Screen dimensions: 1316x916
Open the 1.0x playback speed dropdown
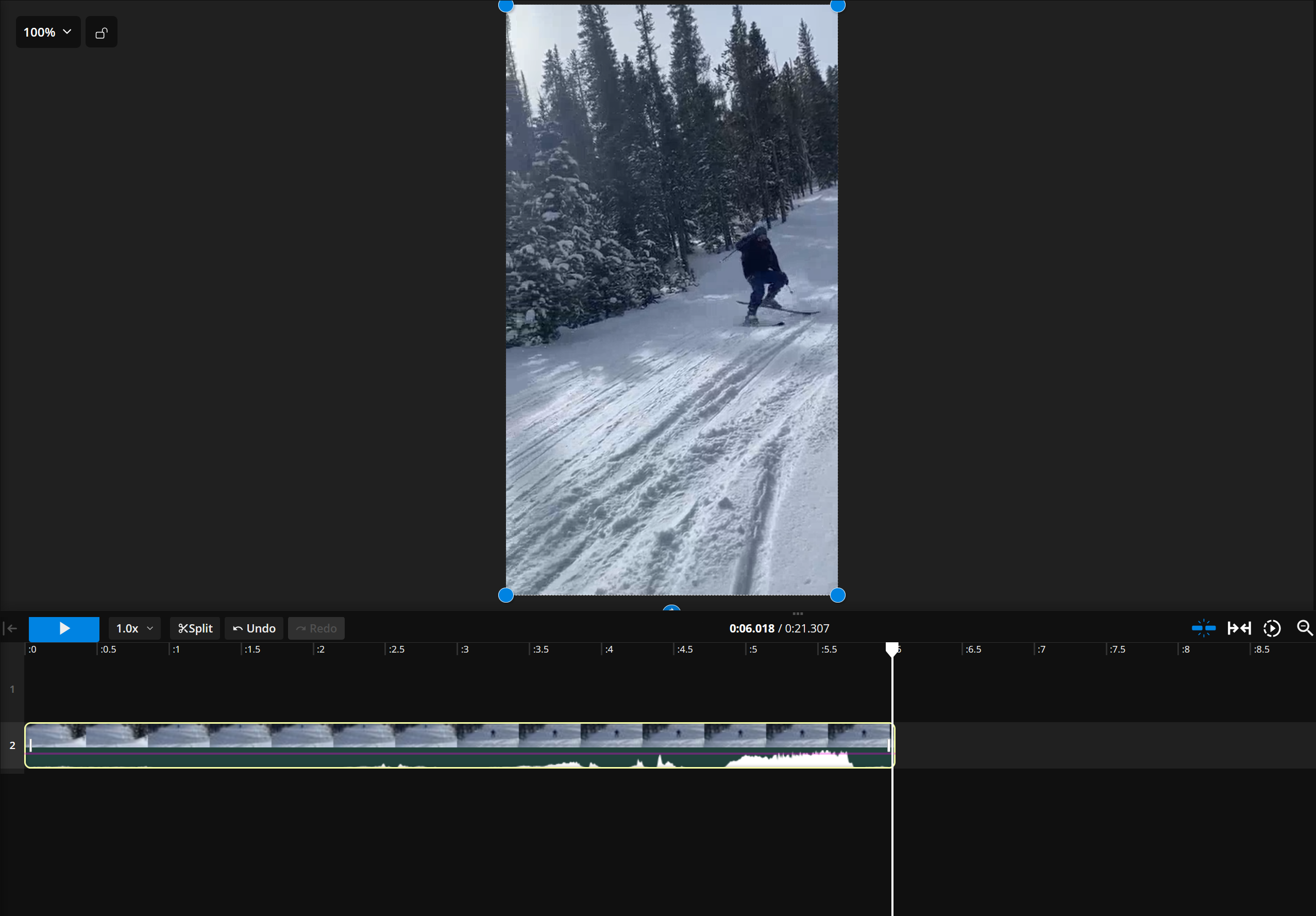pyautogui.click(x=133, y=628)
